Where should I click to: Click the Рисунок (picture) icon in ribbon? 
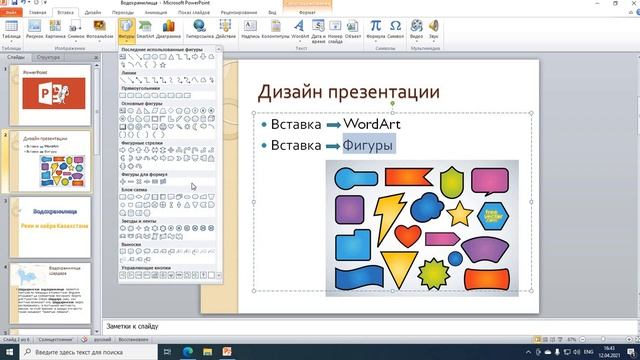tap(34, 29)
